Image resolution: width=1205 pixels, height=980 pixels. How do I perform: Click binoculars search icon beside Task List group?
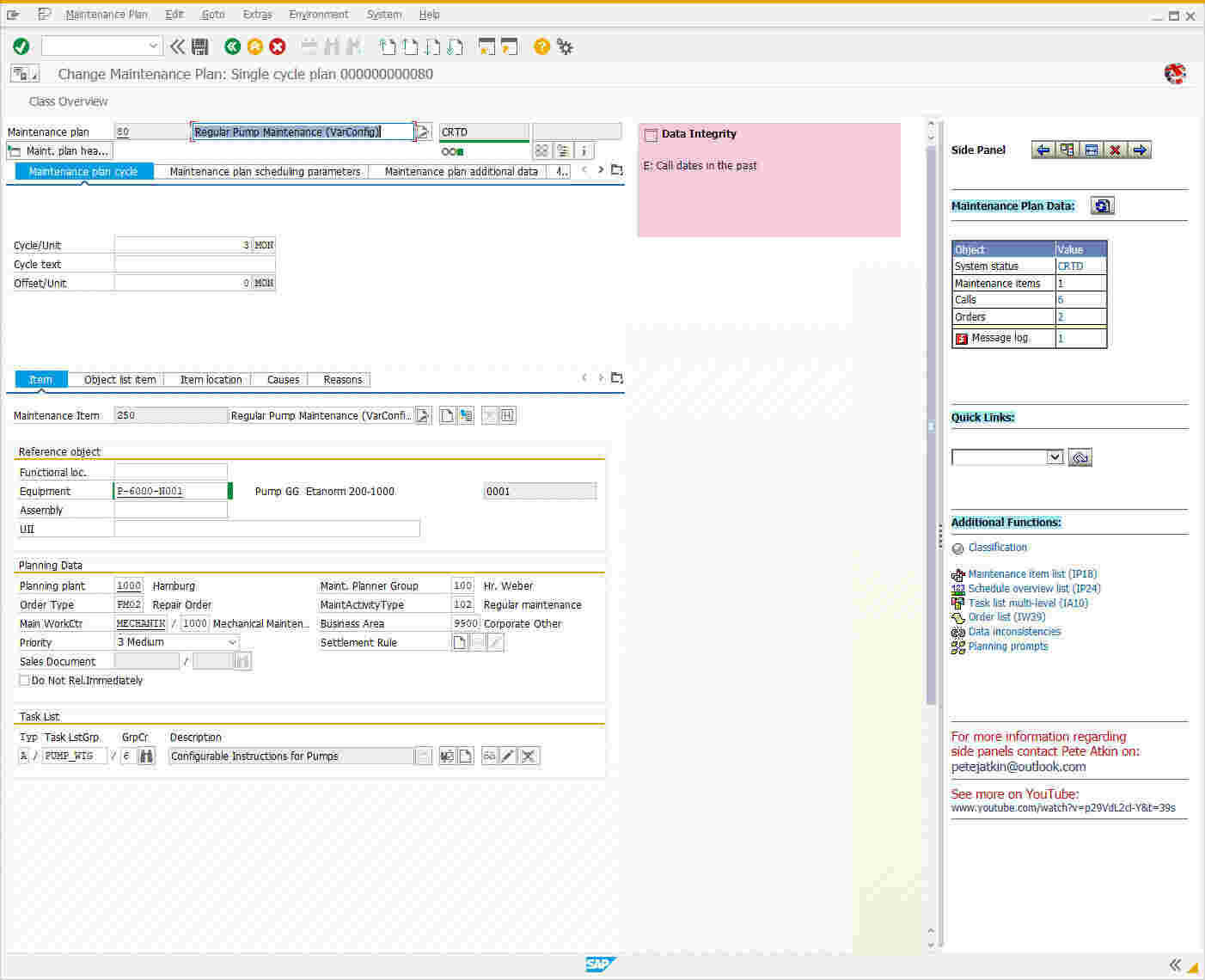[x=147, y=756]
